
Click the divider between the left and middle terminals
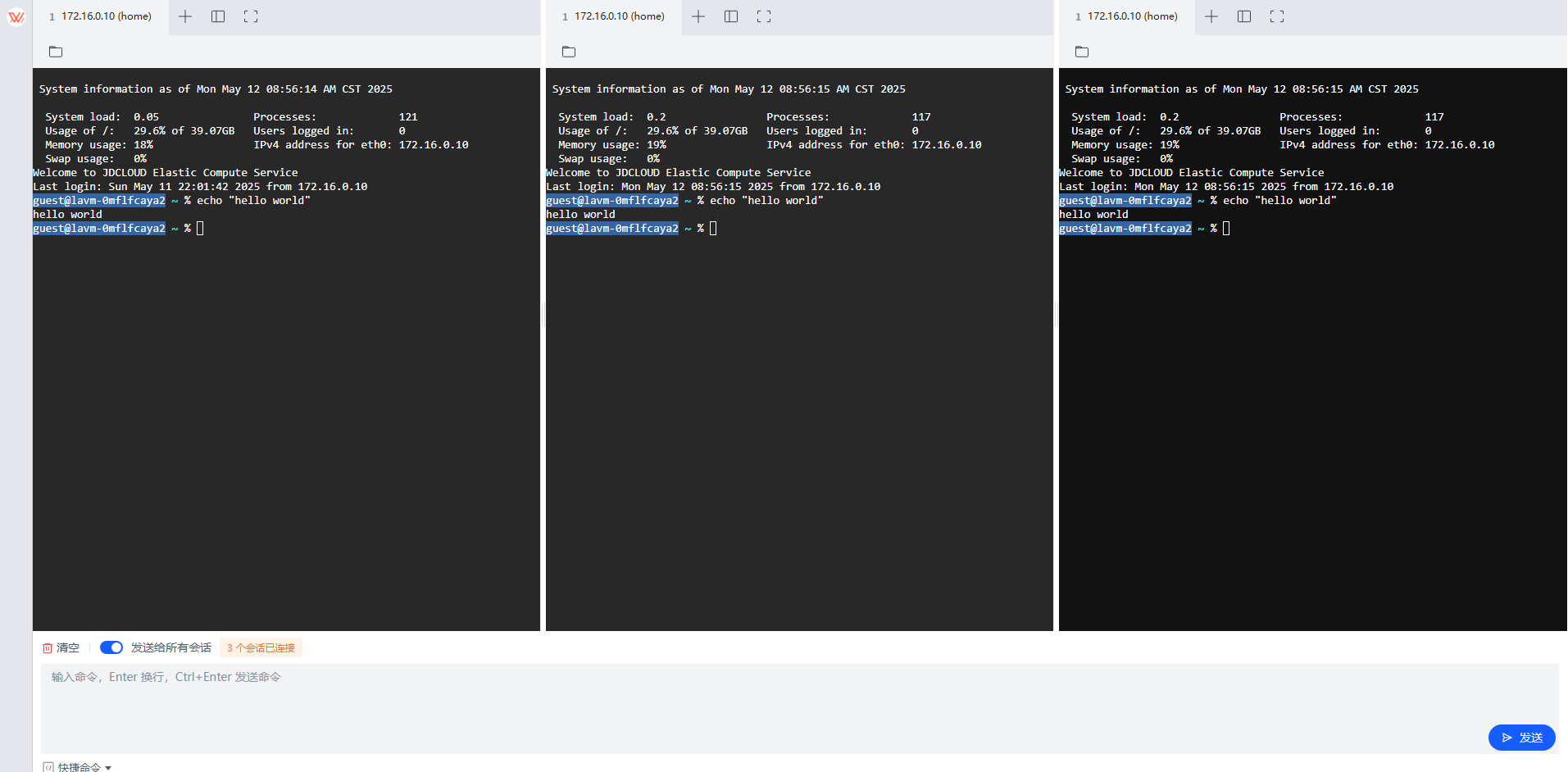(543, 315)
